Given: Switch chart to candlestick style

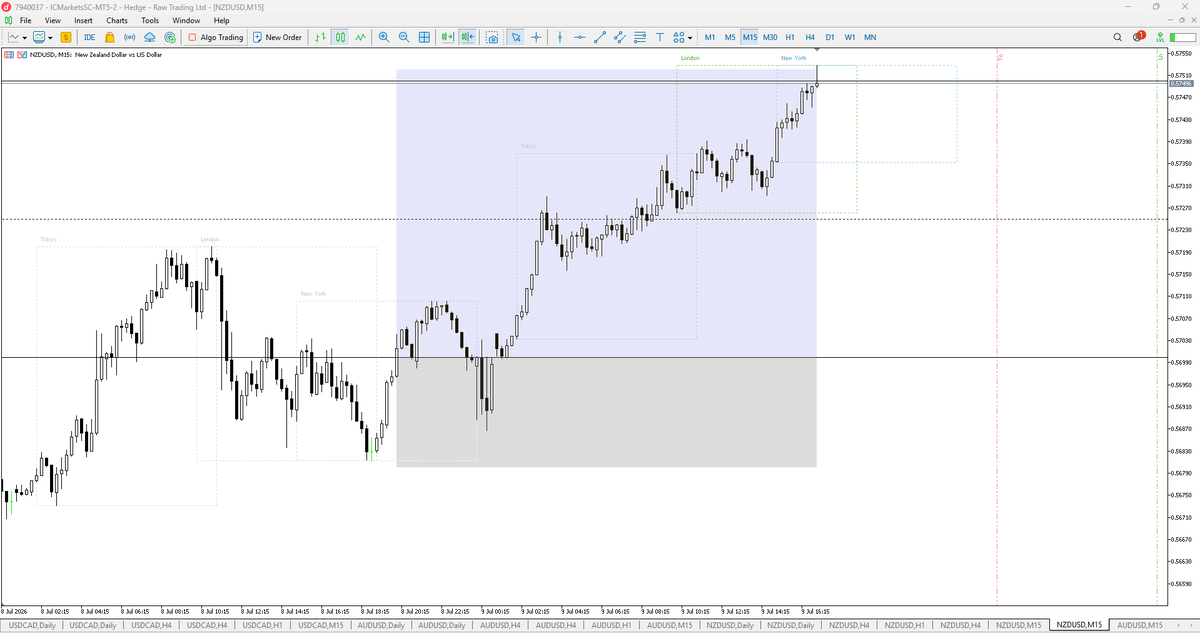Looking at the screenshot, I should [x=340, y=37].
